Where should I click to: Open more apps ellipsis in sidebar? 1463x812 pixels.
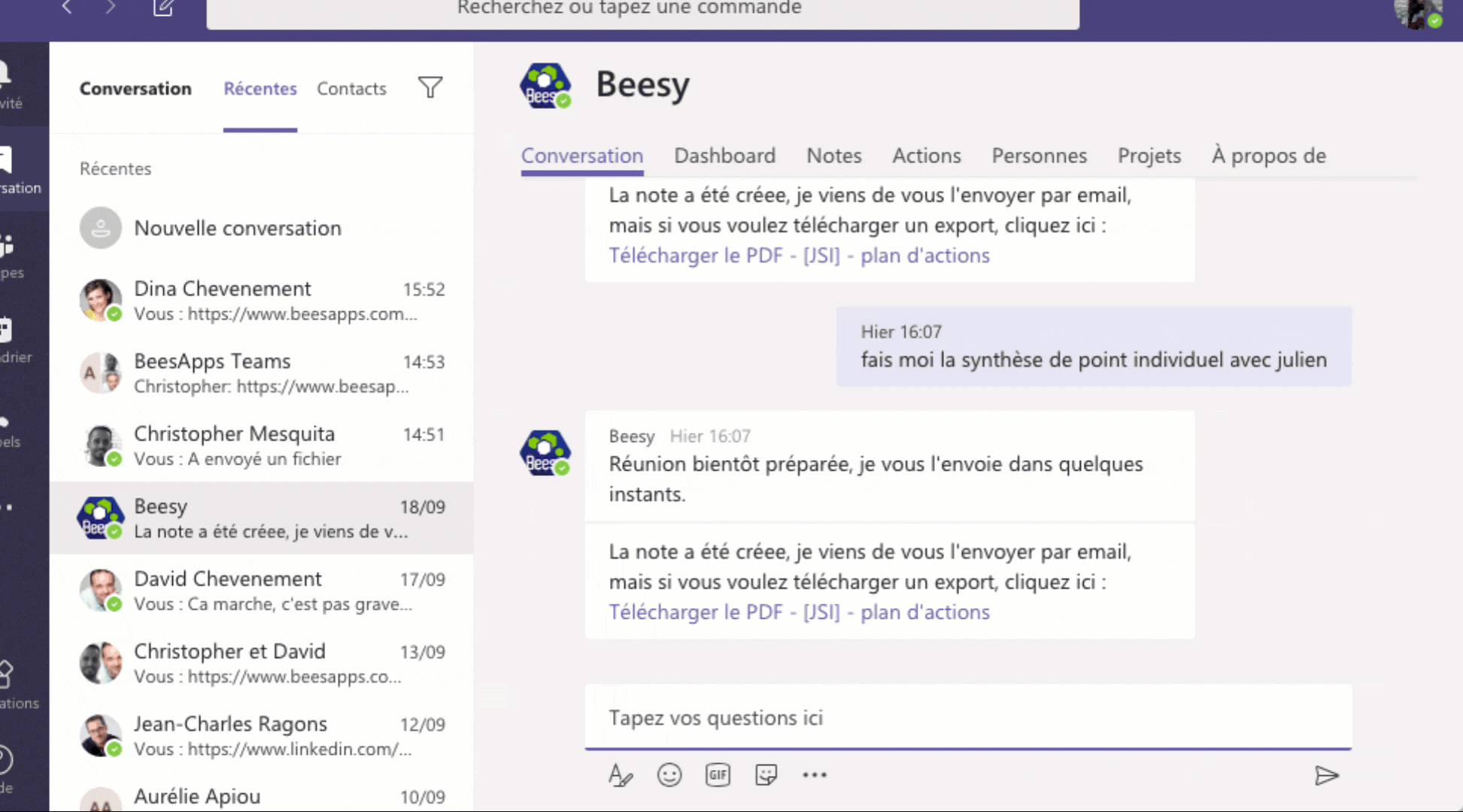tap(8, 507)
